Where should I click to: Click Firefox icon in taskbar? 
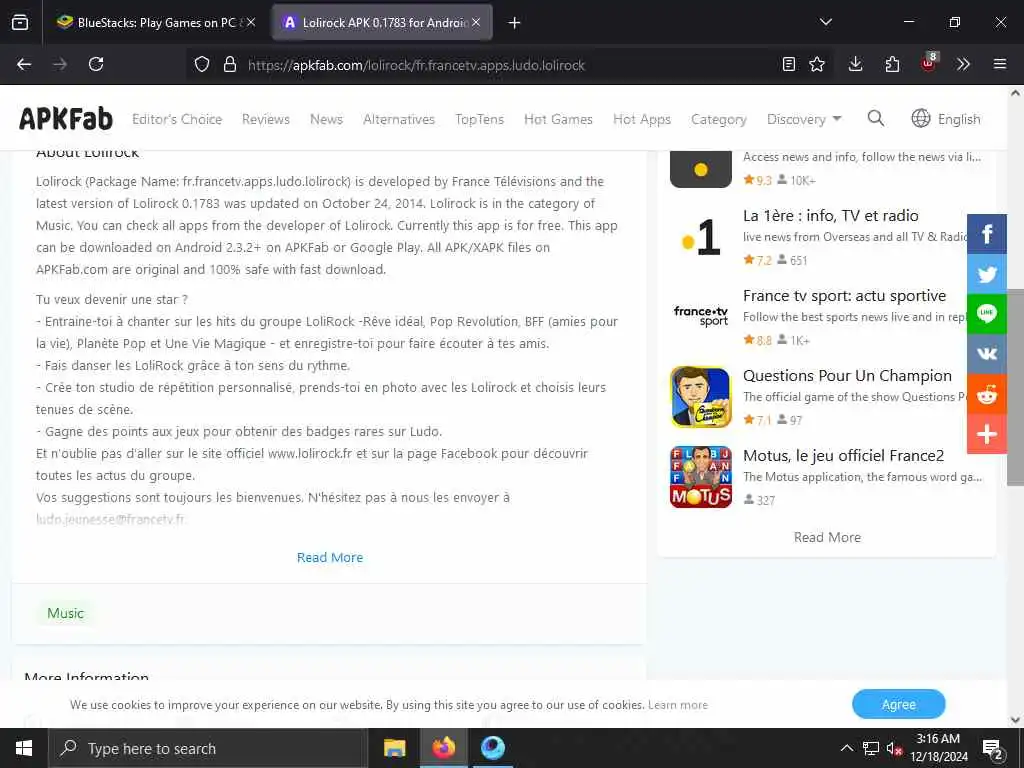tap(443, 748)
